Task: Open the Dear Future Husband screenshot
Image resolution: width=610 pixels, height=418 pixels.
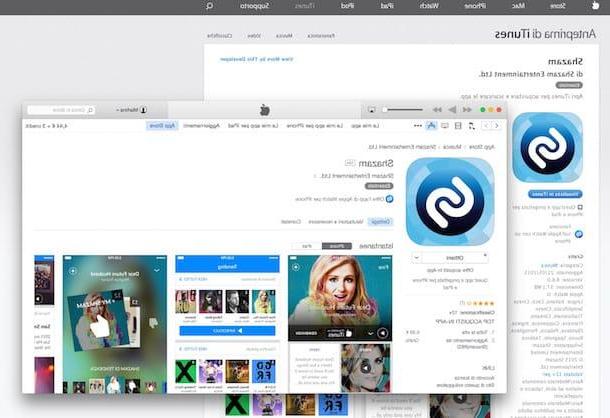Action: (115, 324)
